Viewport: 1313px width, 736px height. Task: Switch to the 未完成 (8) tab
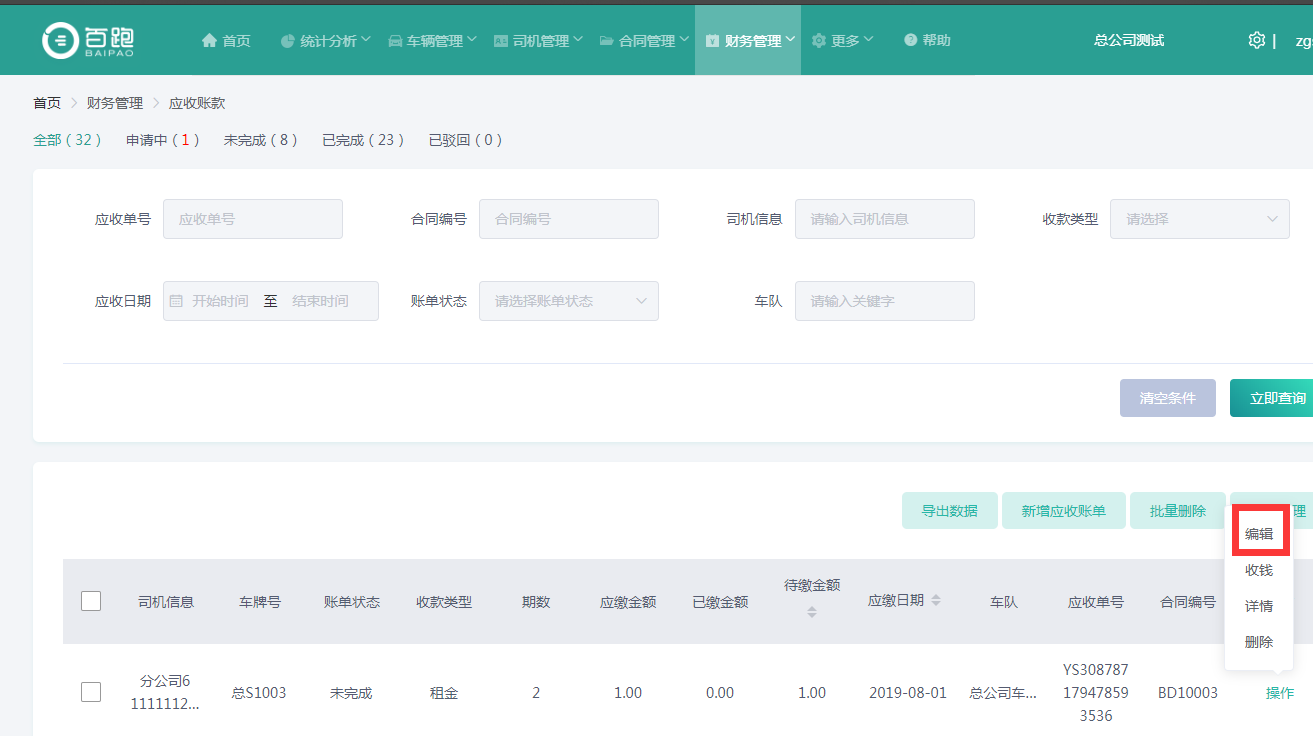tap(260, 140)
